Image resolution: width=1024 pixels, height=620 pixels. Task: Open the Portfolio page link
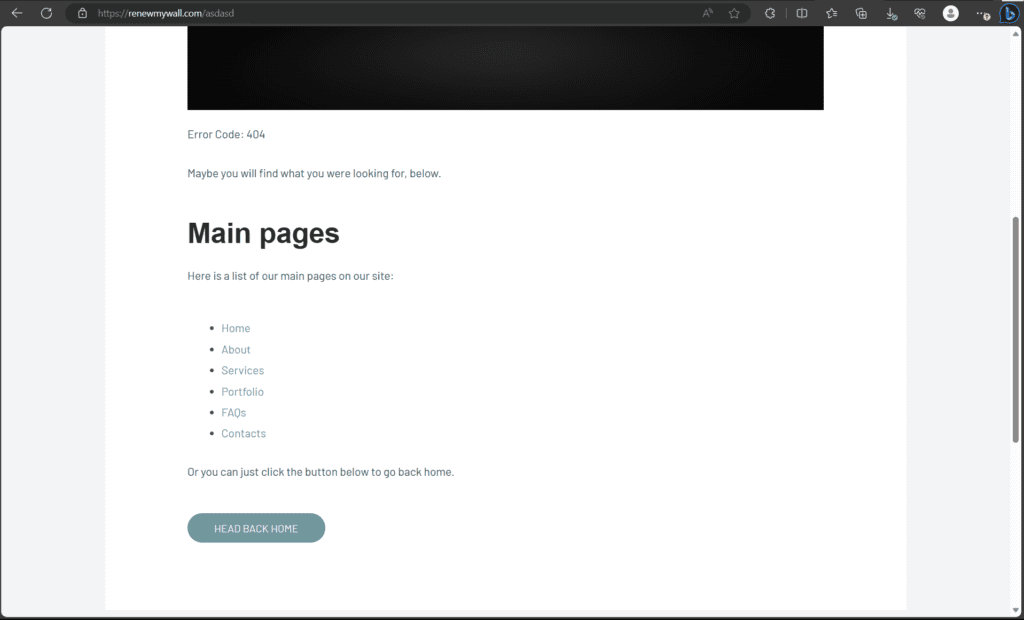242,391
